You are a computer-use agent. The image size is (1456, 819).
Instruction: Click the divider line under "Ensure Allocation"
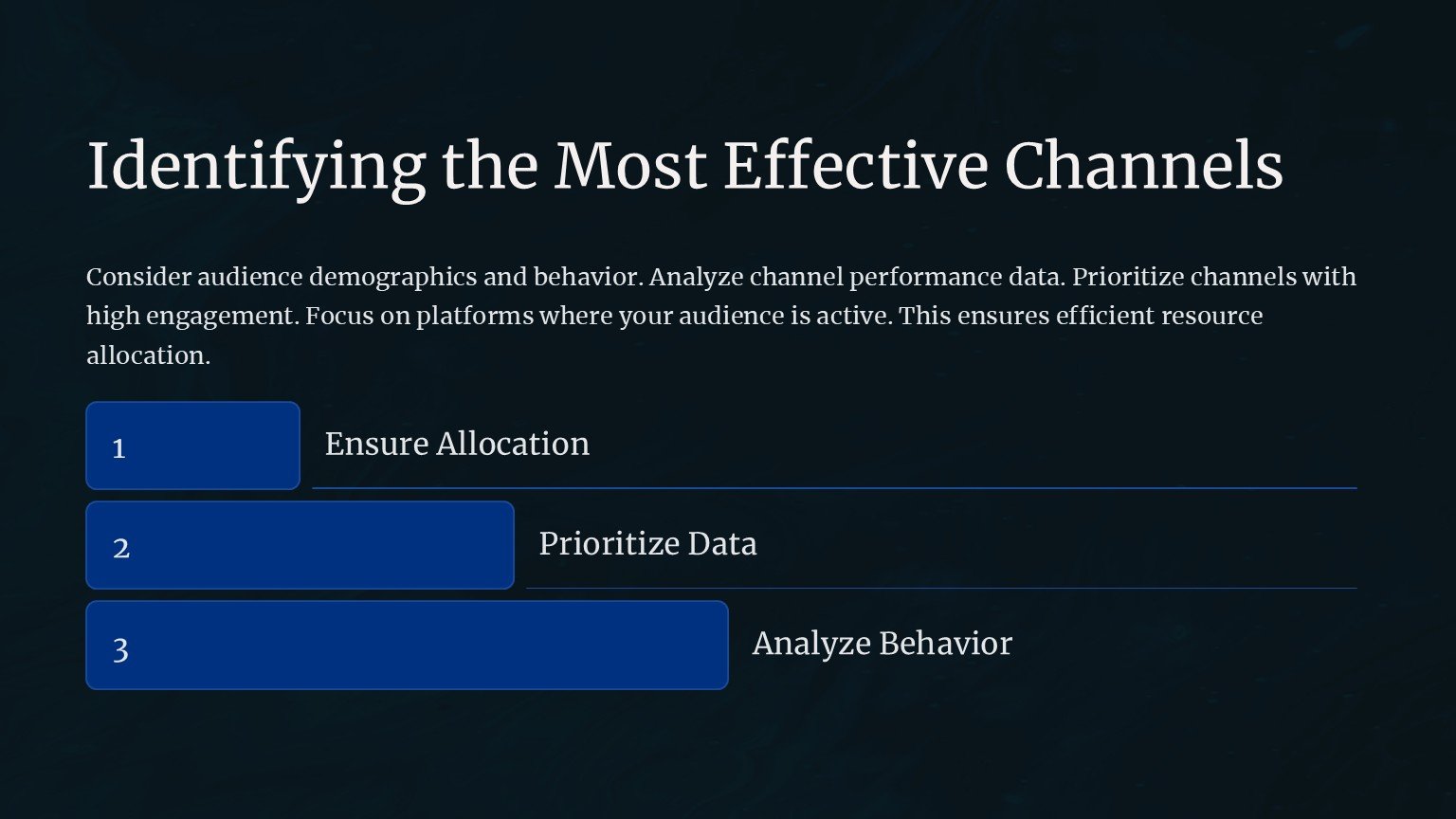point(834,488)
